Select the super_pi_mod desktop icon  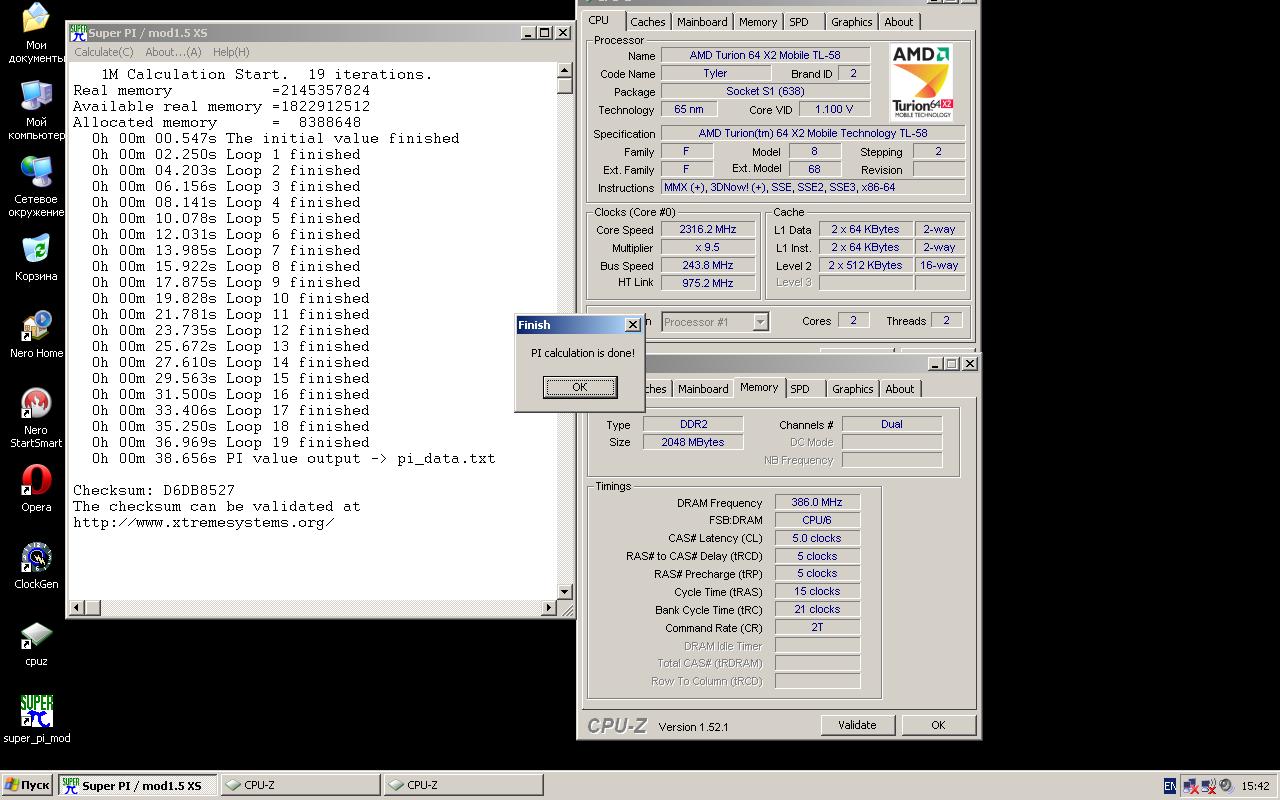coord(36,719)
